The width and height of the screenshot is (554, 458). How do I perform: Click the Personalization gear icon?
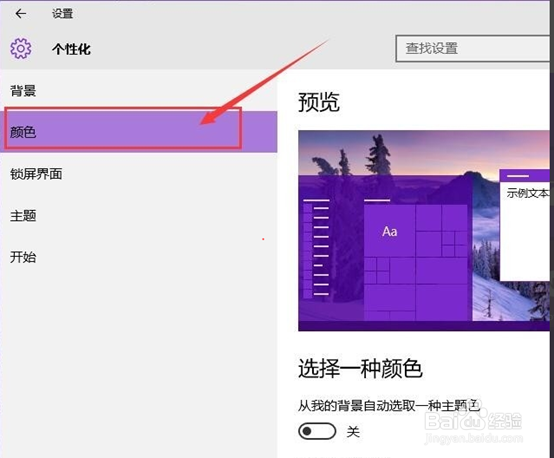(20, 48)
